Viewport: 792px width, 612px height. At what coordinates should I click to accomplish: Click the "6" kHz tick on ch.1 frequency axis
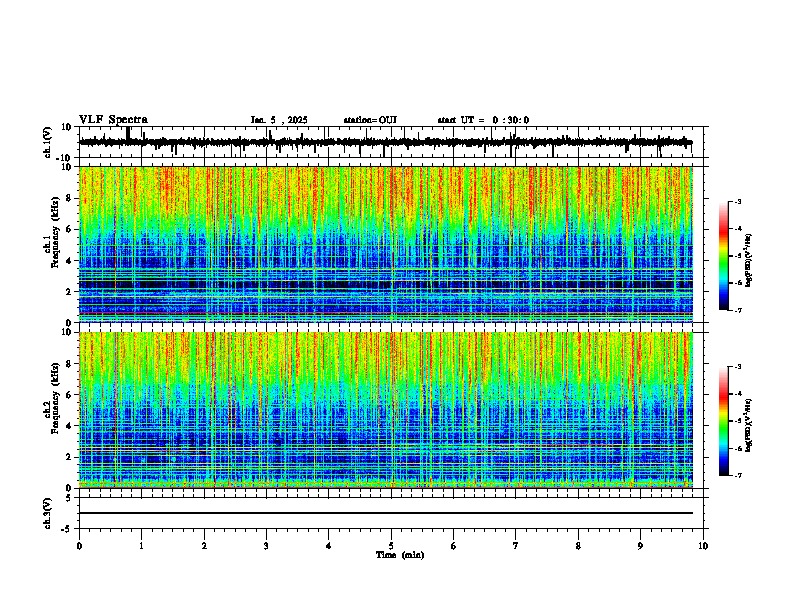point(70,230)
